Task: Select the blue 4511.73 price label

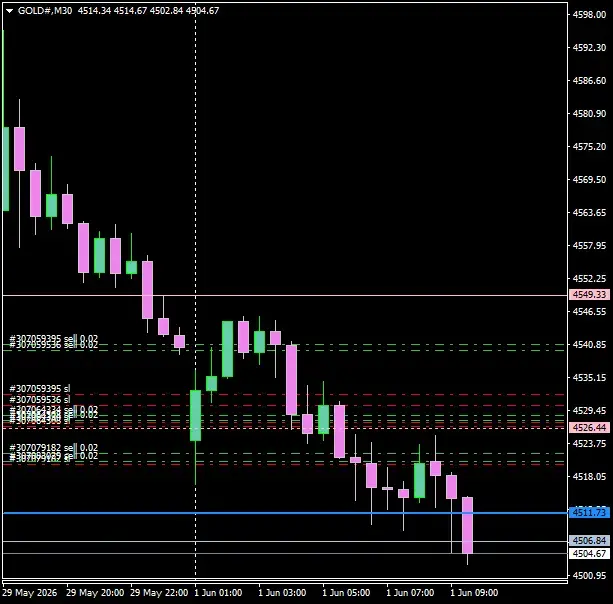Action: (x=589, y=512)
